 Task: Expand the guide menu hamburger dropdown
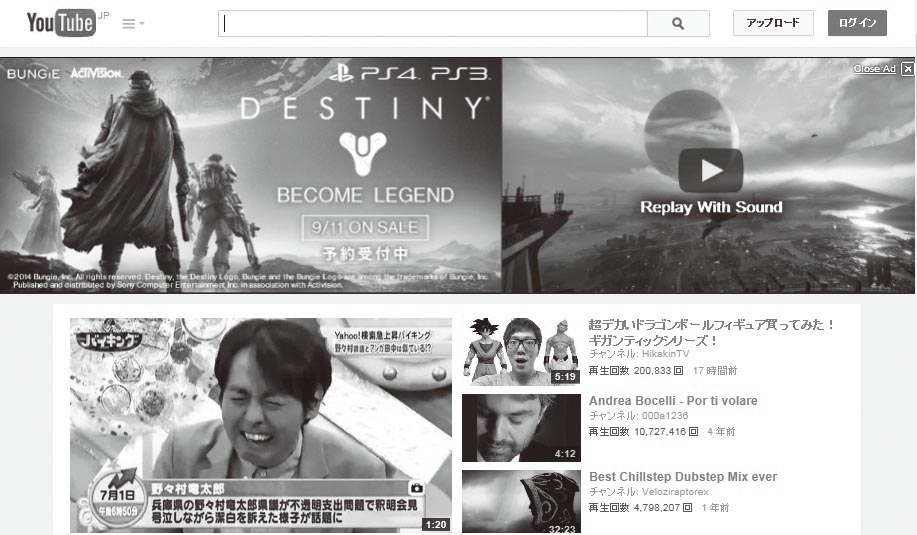click(133, 23)
